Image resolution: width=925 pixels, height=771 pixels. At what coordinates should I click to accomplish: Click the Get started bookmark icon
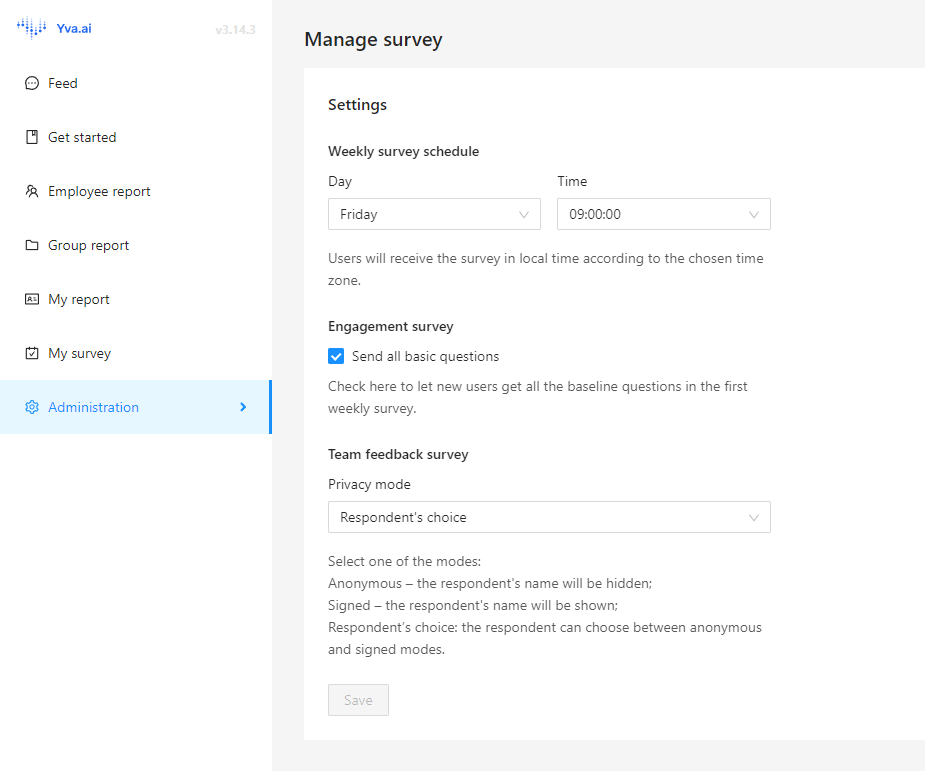(32, 137)
